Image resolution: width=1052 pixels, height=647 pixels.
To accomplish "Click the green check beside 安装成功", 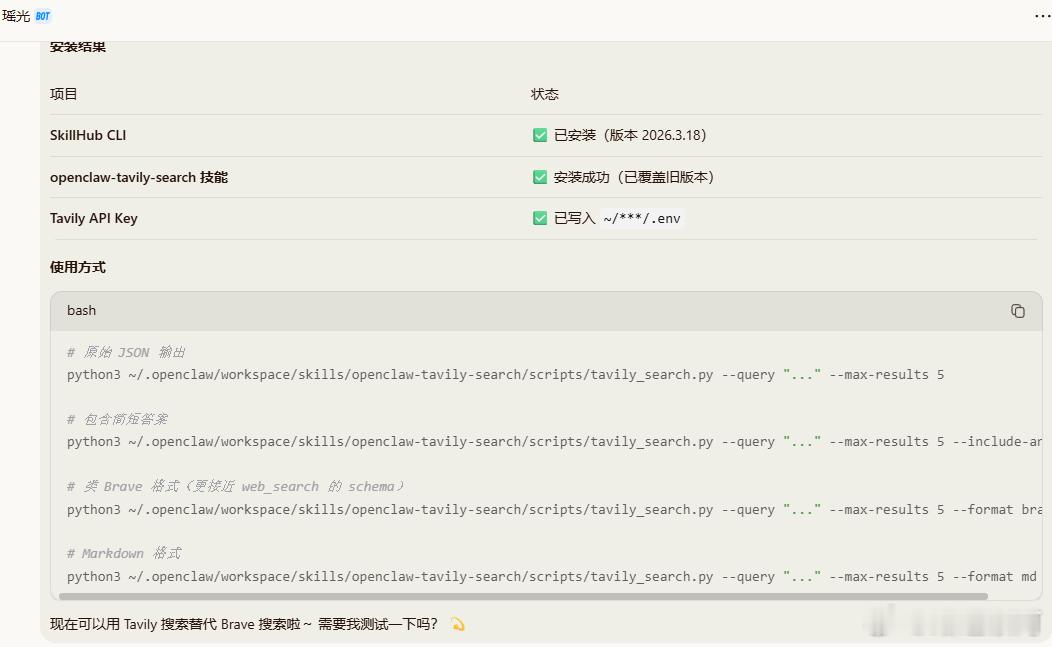I will click(x=540, y=177).
